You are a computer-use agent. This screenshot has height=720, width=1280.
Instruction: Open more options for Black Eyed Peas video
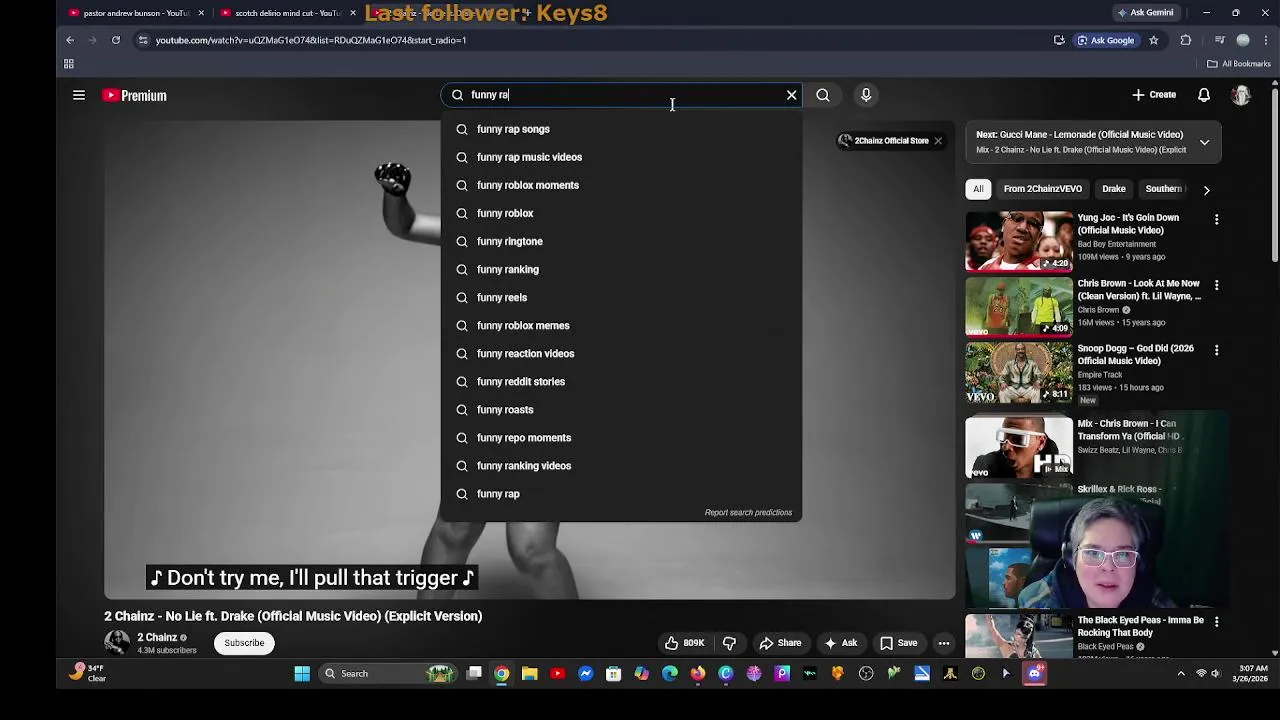(1216, 621)
